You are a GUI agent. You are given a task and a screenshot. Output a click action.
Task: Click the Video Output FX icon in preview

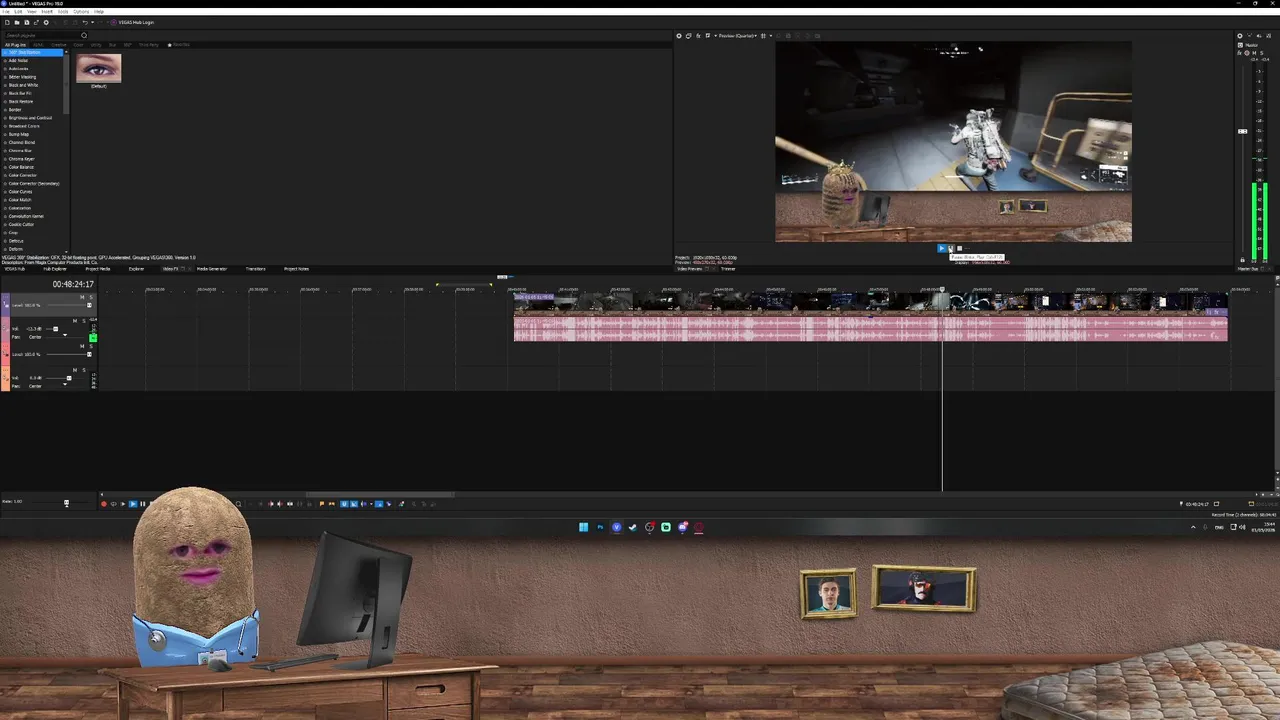tap(698, 36)
